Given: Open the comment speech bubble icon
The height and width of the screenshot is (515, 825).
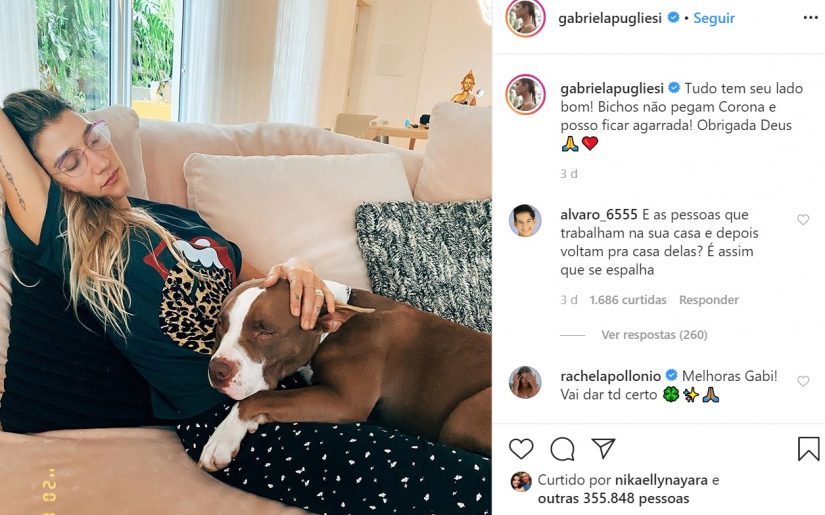Looking at the screenshot, I should tap(562, 449).
